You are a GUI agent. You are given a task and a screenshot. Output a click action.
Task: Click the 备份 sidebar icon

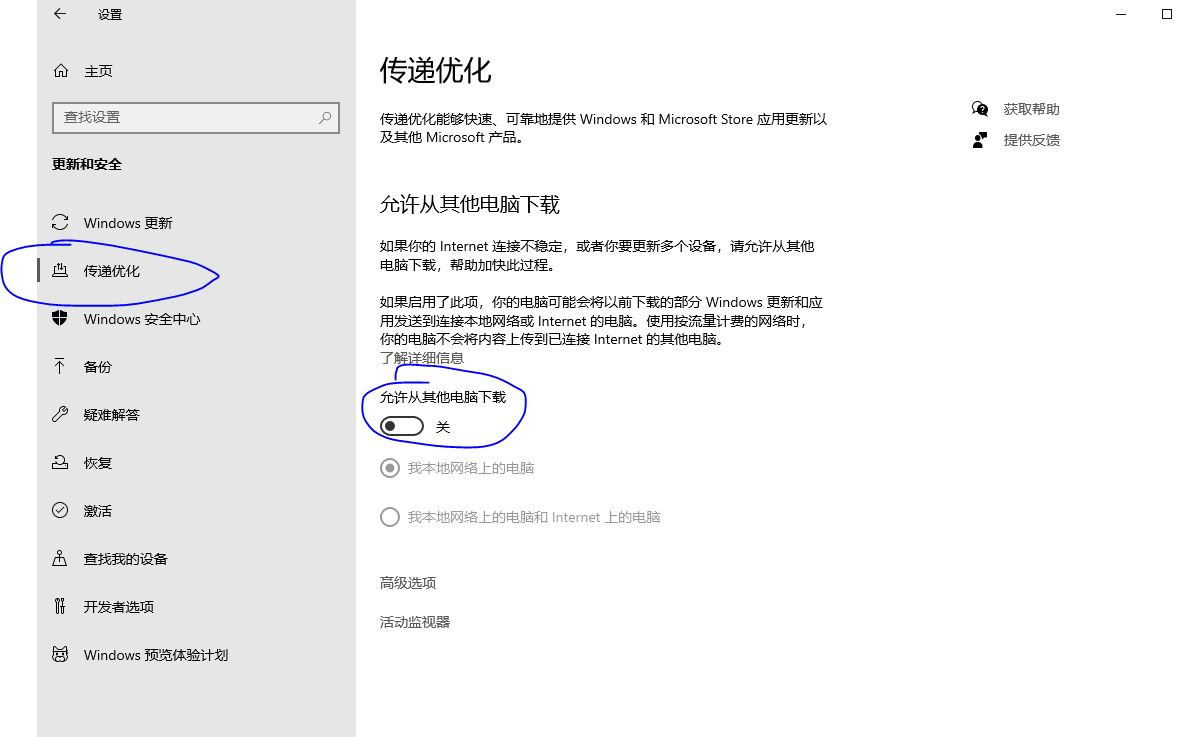coord(61,367)
